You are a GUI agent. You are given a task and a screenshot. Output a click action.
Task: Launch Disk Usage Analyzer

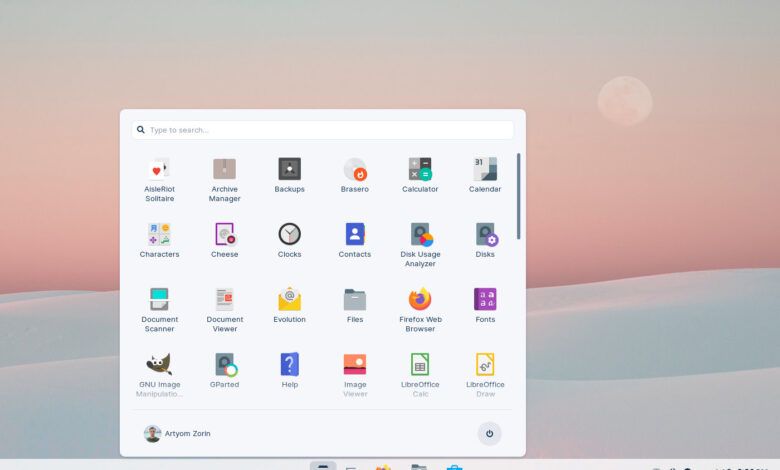pyautogui.click(x=420, y=244)
